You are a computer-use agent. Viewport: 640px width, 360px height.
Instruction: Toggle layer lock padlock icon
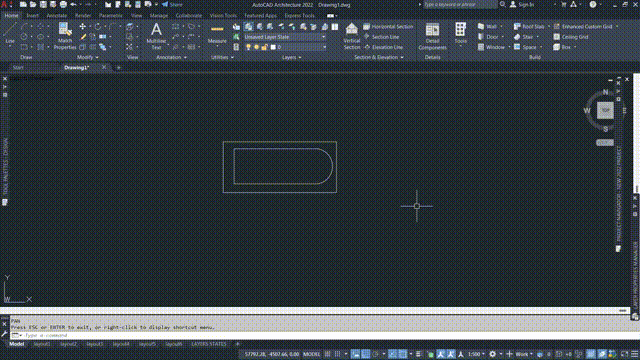264,47
